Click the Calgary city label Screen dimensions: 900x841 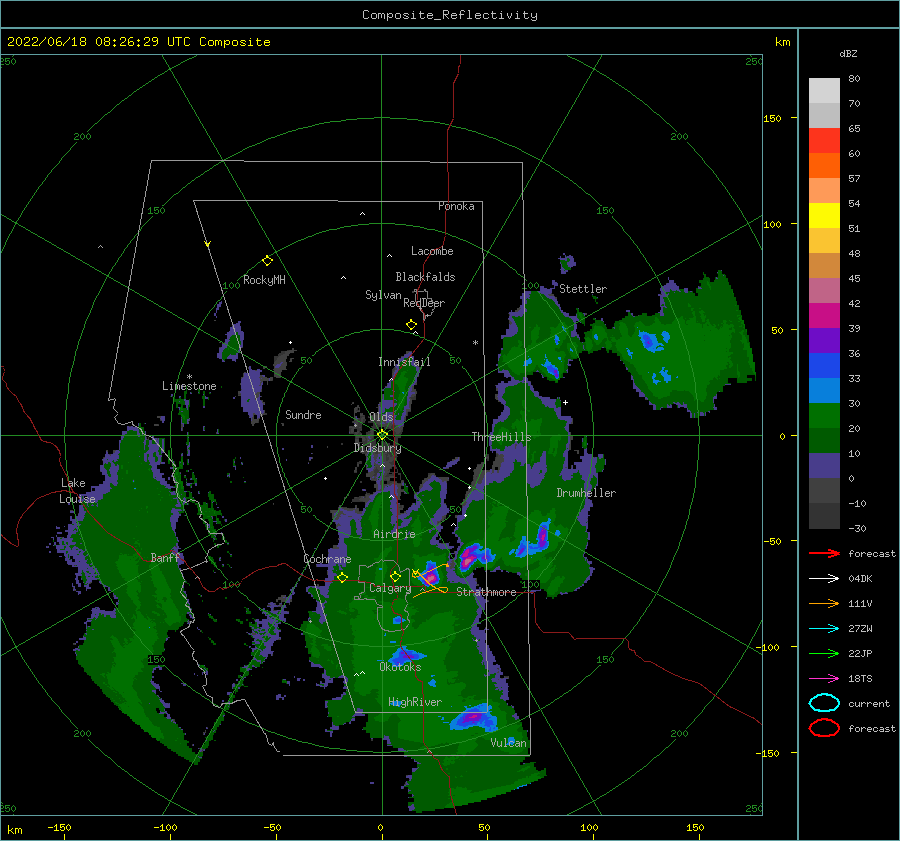390,588
